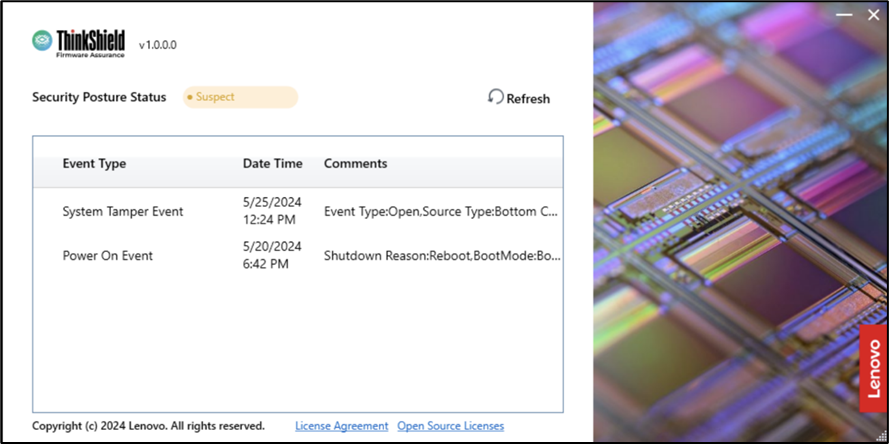Click the Copyright 2024 Lenovo text
The height and width of the screenshot is (444, 889).
coord(149,426)
